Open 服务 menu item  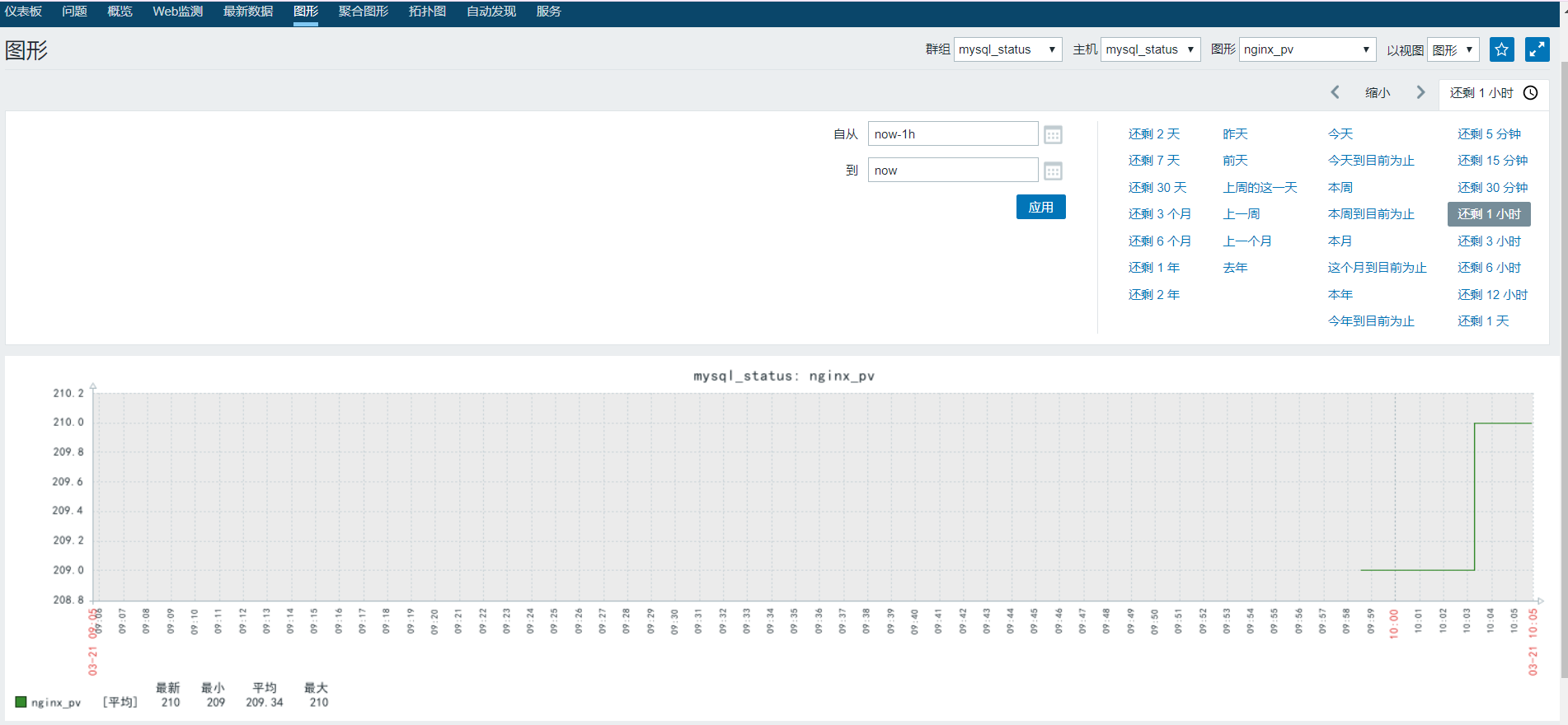click(548, 12)
